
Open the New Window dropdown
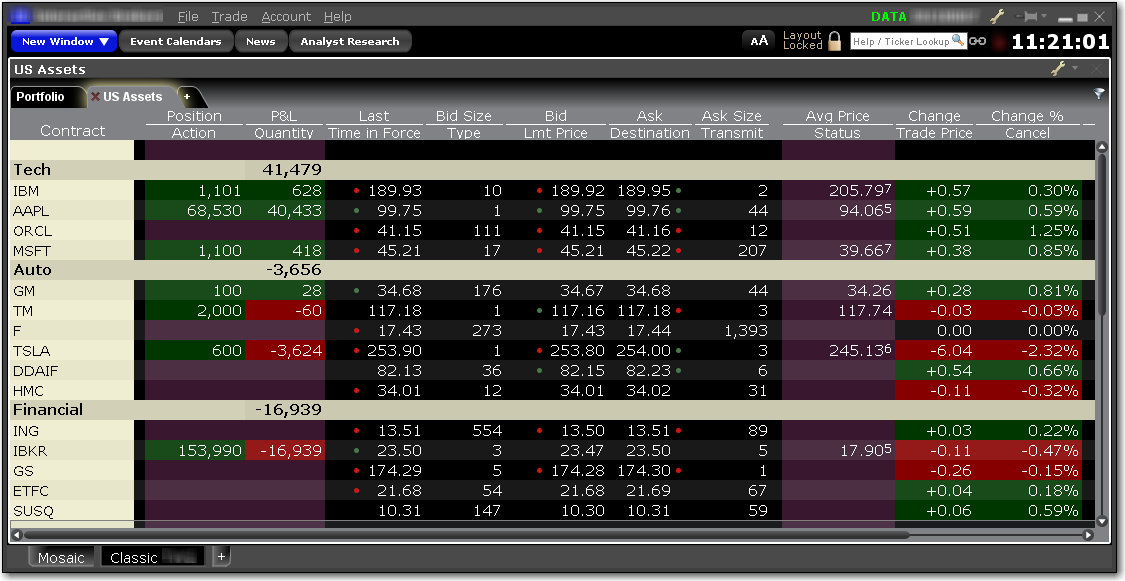[x=64, y=42]
